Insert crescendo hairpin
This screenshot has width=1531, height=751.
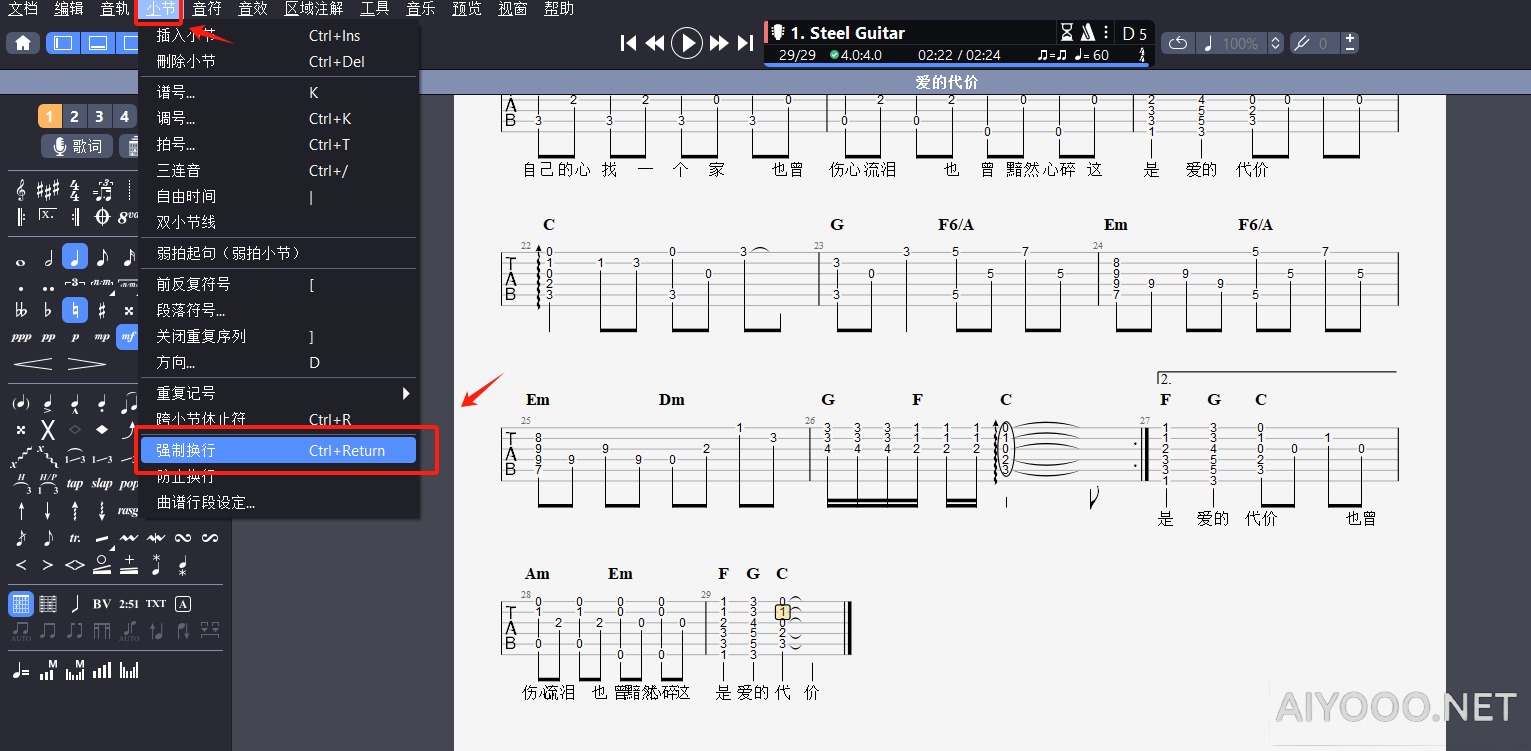[x=33, y=363]
